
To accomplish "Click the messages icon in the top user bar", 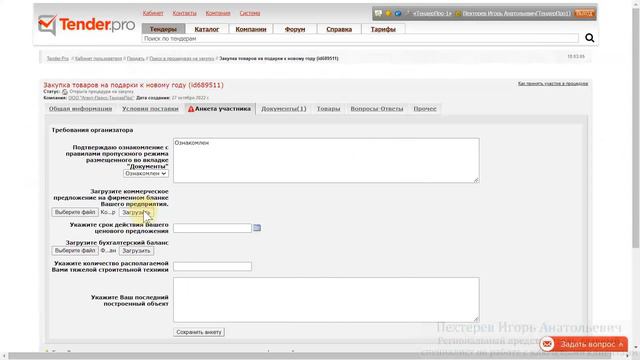I will 378,13.
